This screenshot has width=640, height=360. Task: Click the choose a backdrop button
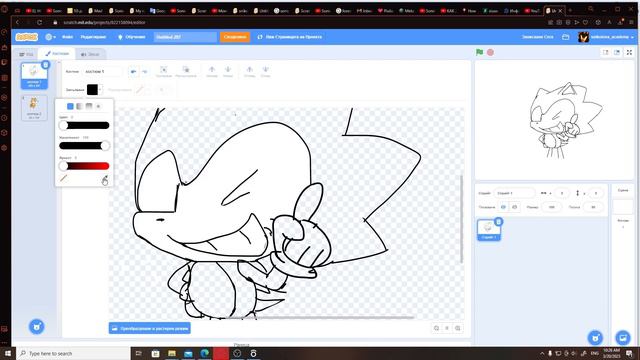(623, 338)
